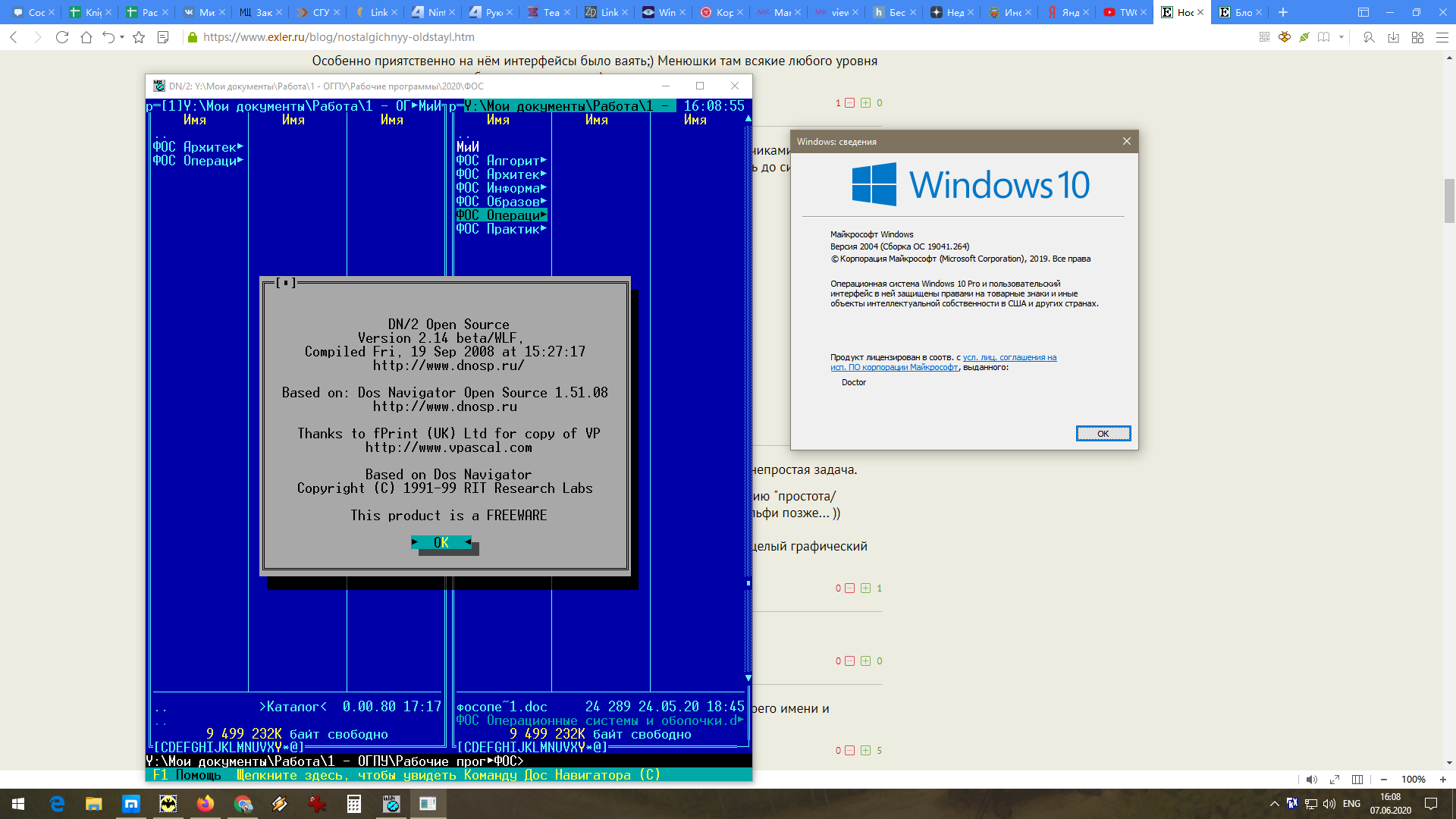Screen dimensions: 1456x819
Task: Open the downloads icon in the toolbar
Action: pyautogui.click(x=1393, y=37)
